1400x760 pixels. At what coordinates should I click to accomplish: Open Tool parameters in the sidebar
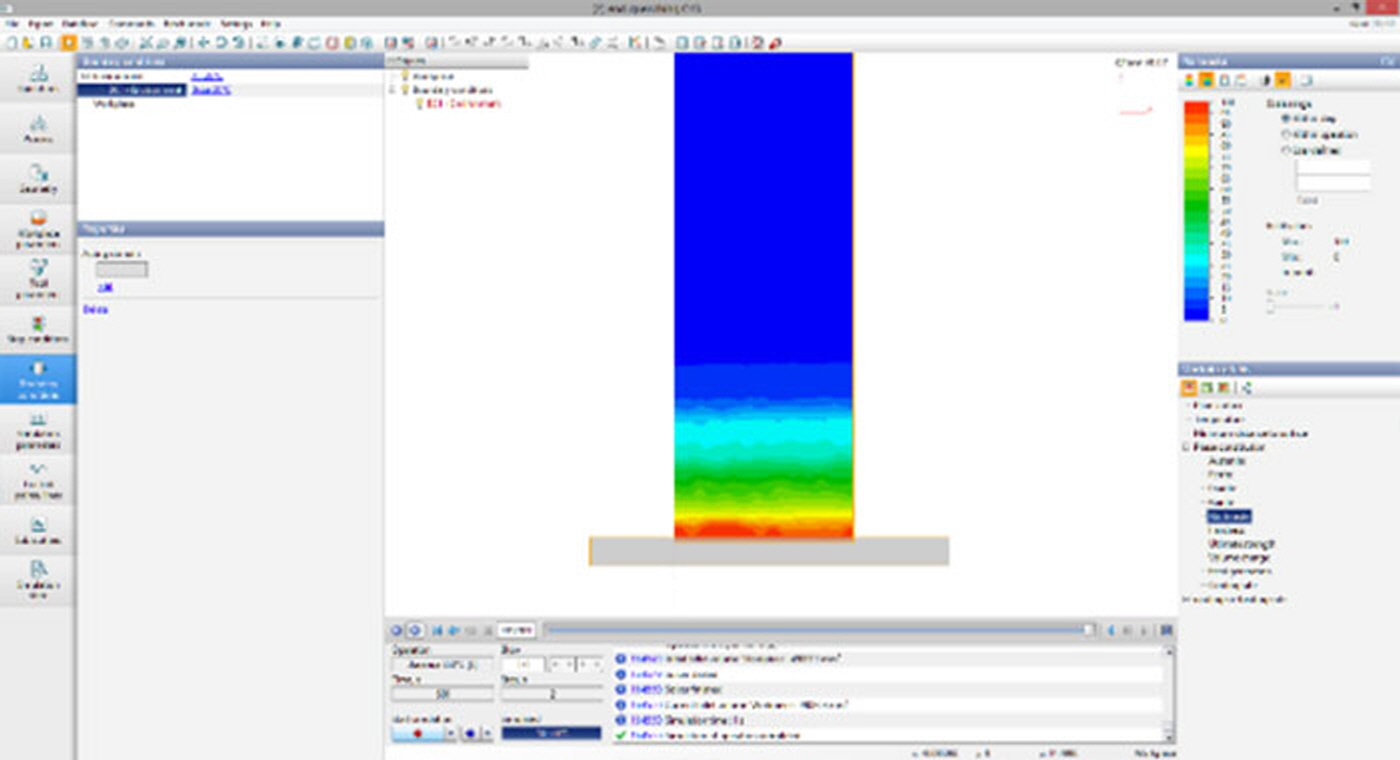38,279
